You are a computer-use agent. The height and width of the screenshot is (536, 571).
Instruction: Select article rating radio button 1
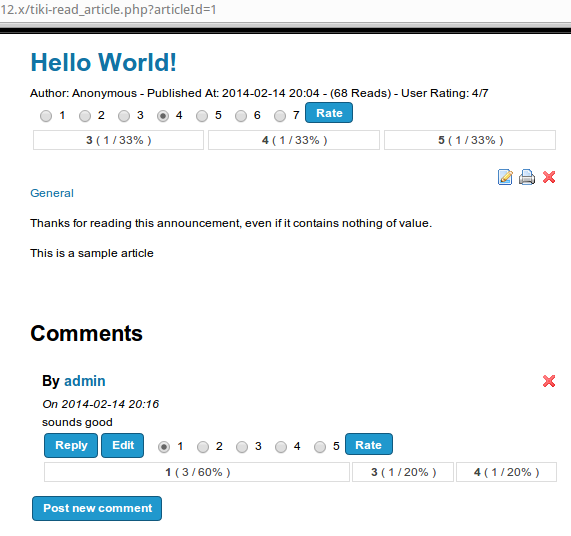tap(46, 116)
